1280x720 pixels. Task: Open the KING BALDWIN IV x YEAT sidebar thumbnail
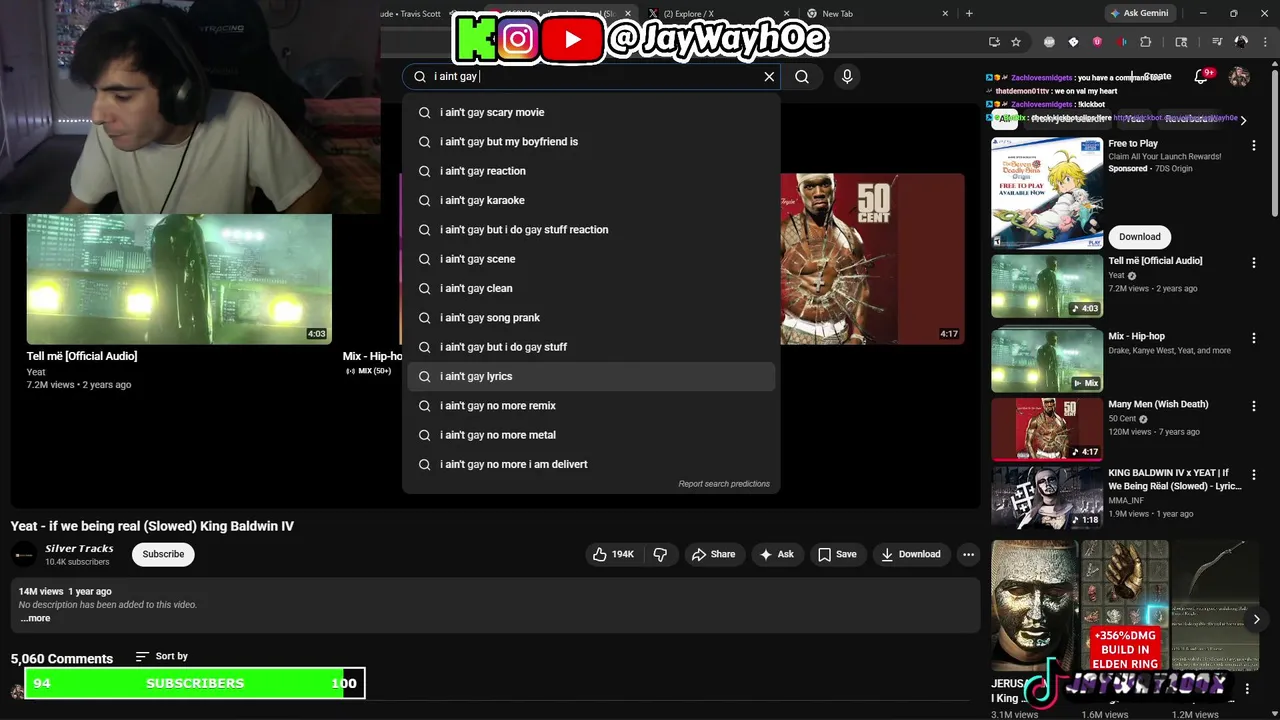(x=1047, y=497)
